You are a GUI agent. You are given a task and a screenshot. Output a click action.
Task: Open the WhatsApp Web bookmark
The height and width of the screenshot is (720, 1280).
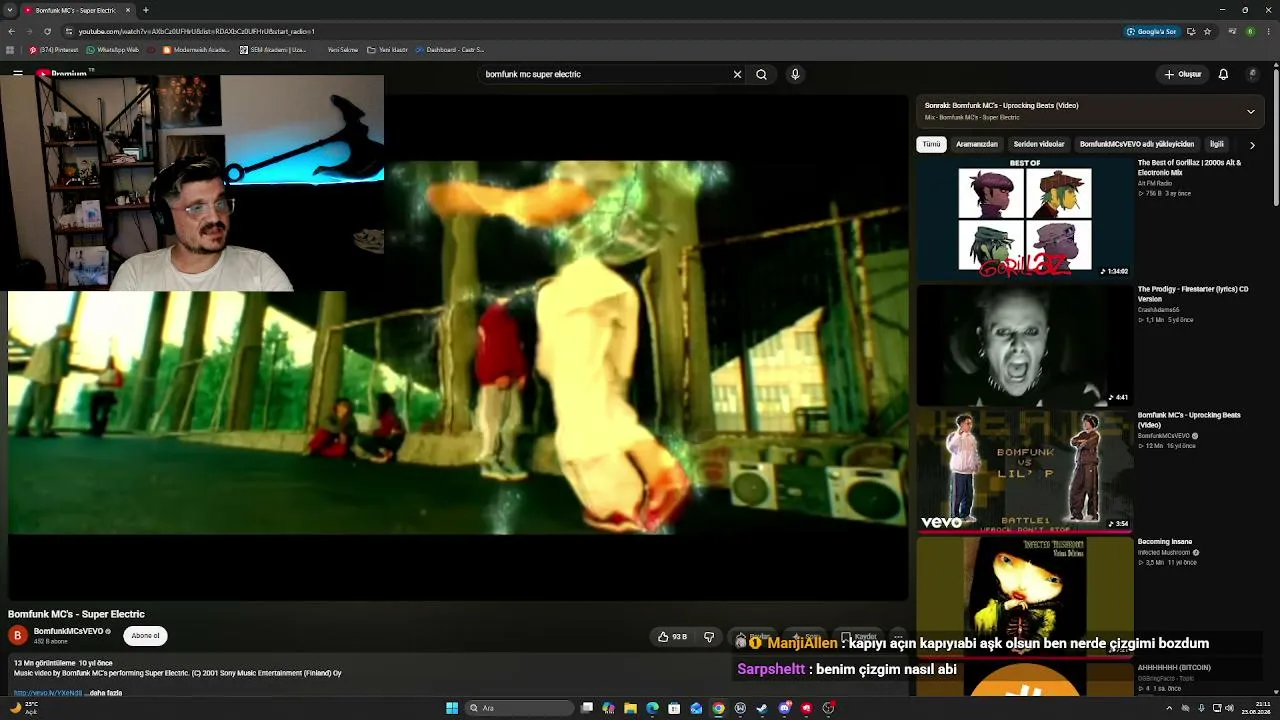(x=112, y=50)
